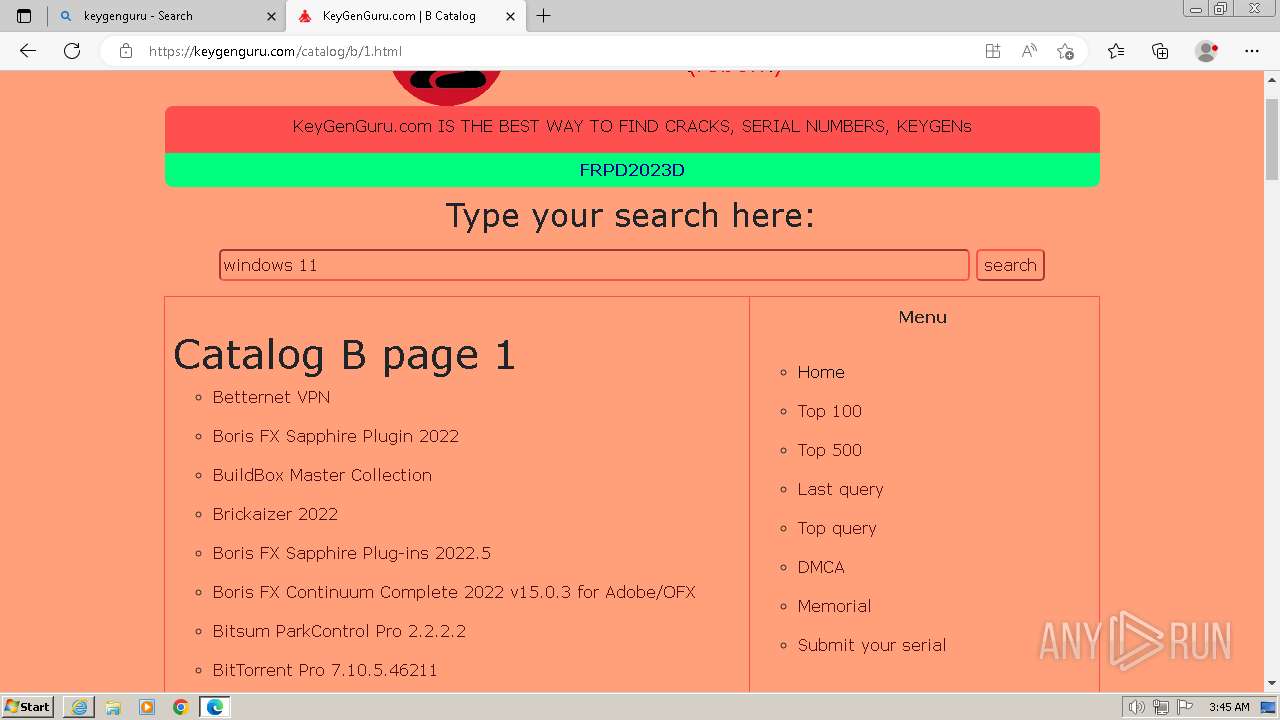Open the tab actions menu icon
The width and height of the screenshot is (1280, 720).
(x=24, y=16)
